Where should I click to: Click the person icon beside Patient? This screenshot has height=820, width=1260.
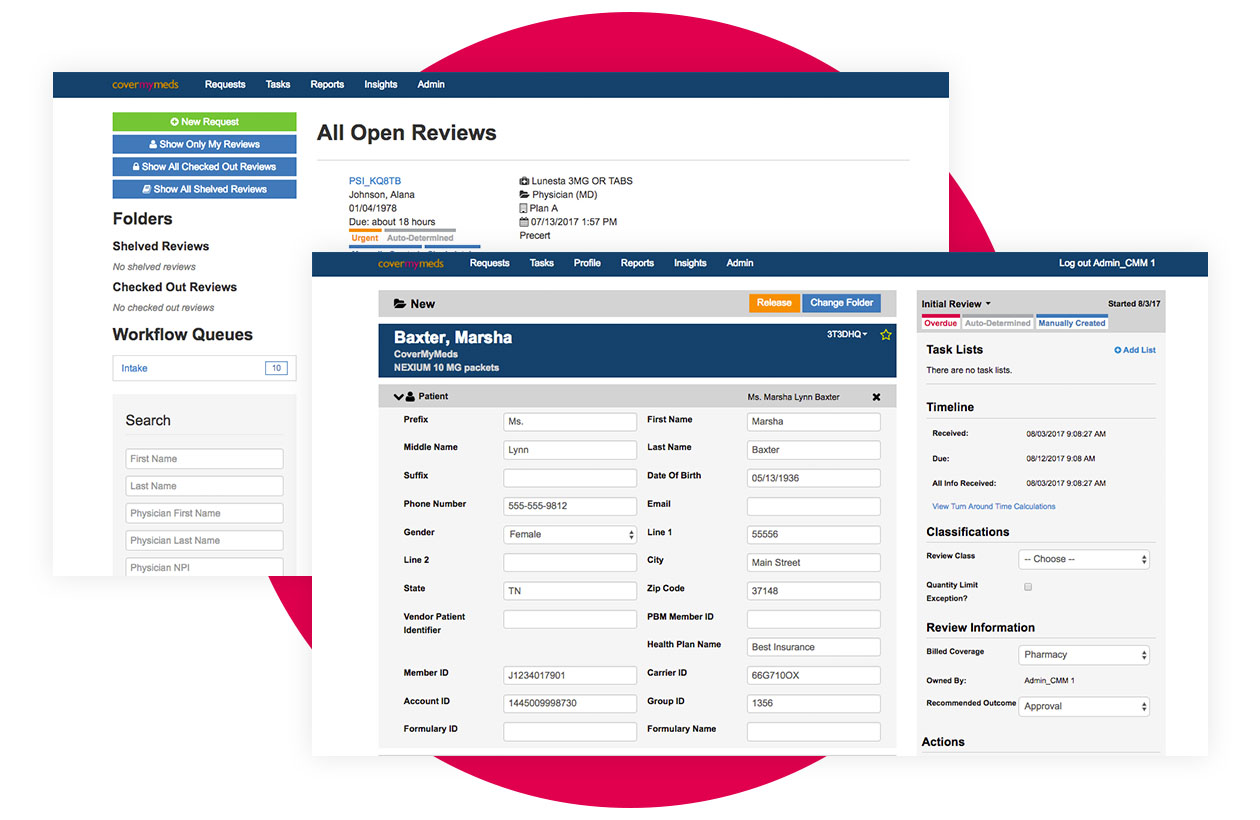(410, 397)
